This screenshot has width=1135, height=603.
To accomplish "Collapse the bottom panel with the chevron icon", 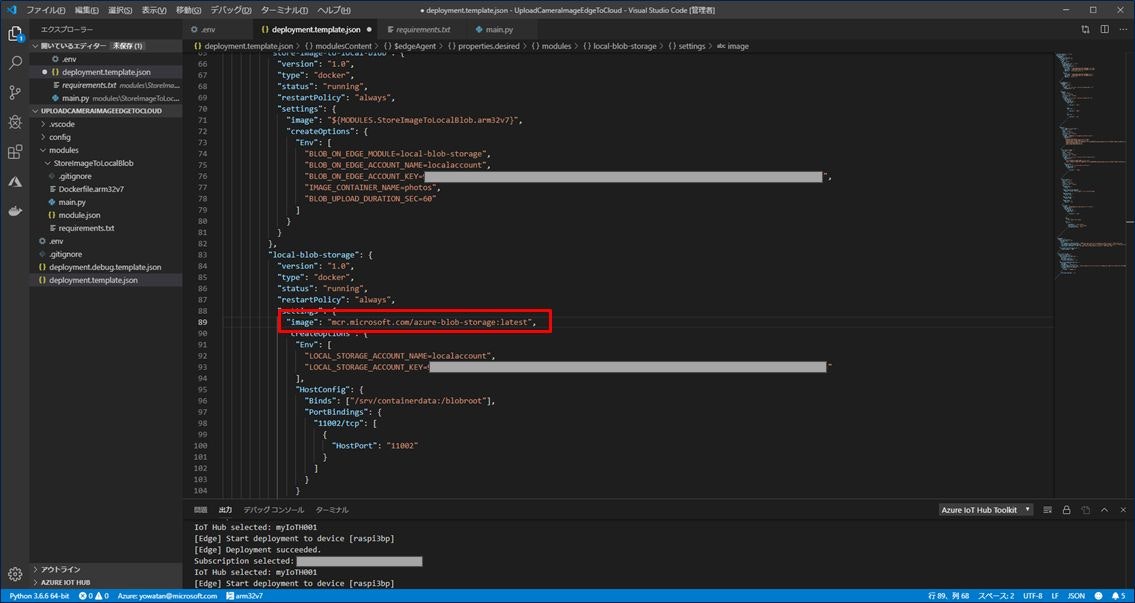I will click(x=1105, y=510).
